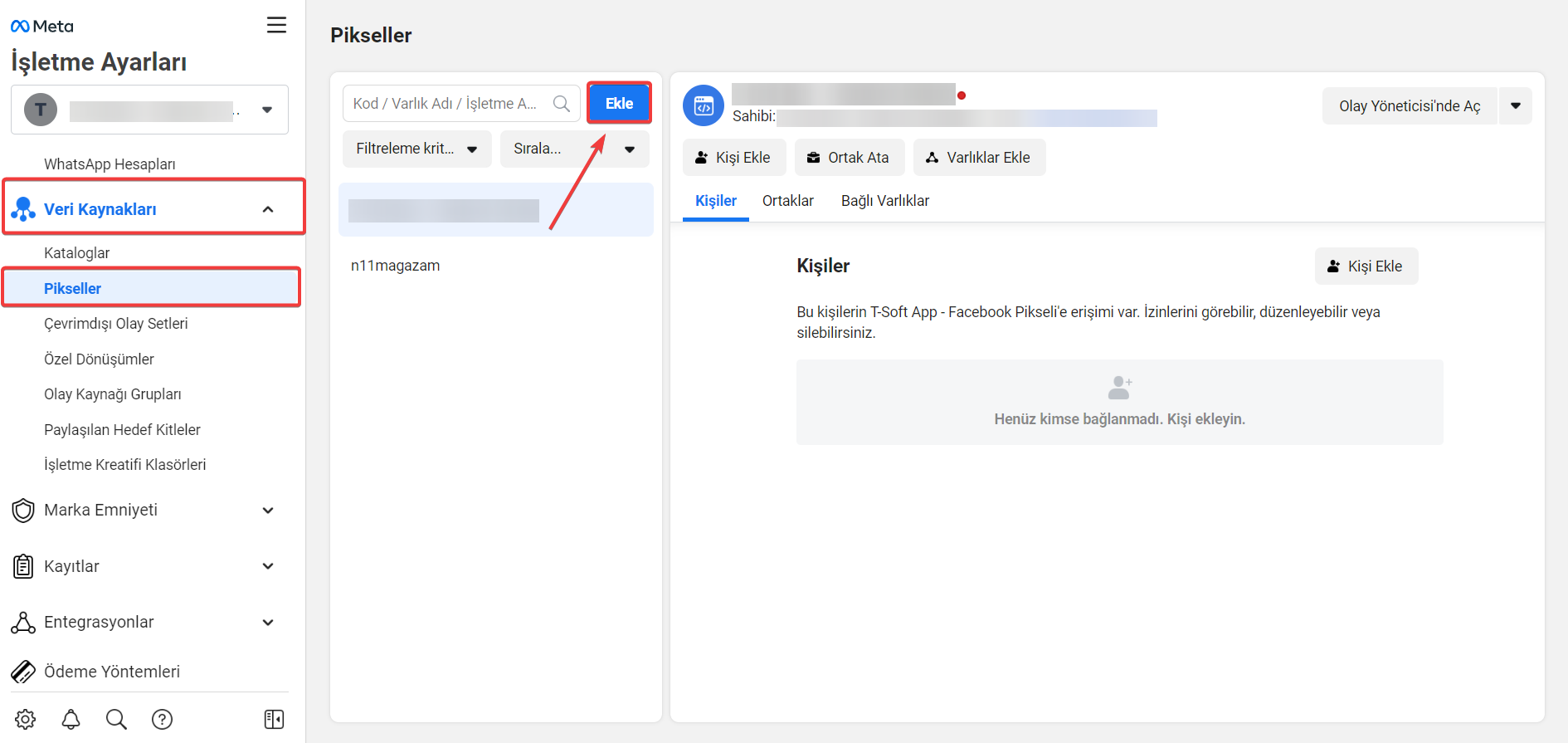
Task: Click the Kişi Ekle button under pixel name
Action: click(734, 158)
